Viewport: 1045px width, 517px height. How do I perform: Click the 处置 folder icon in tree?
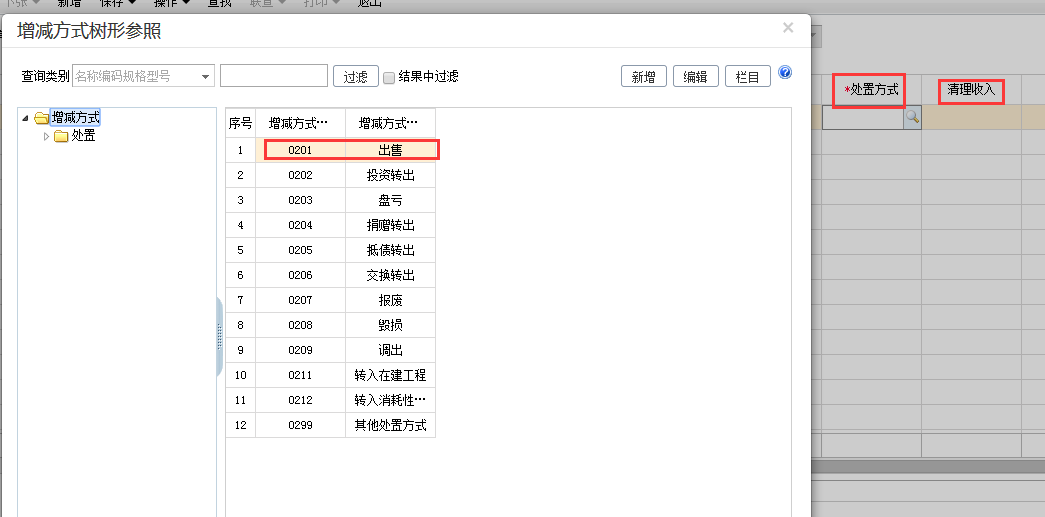coord(61,136)
